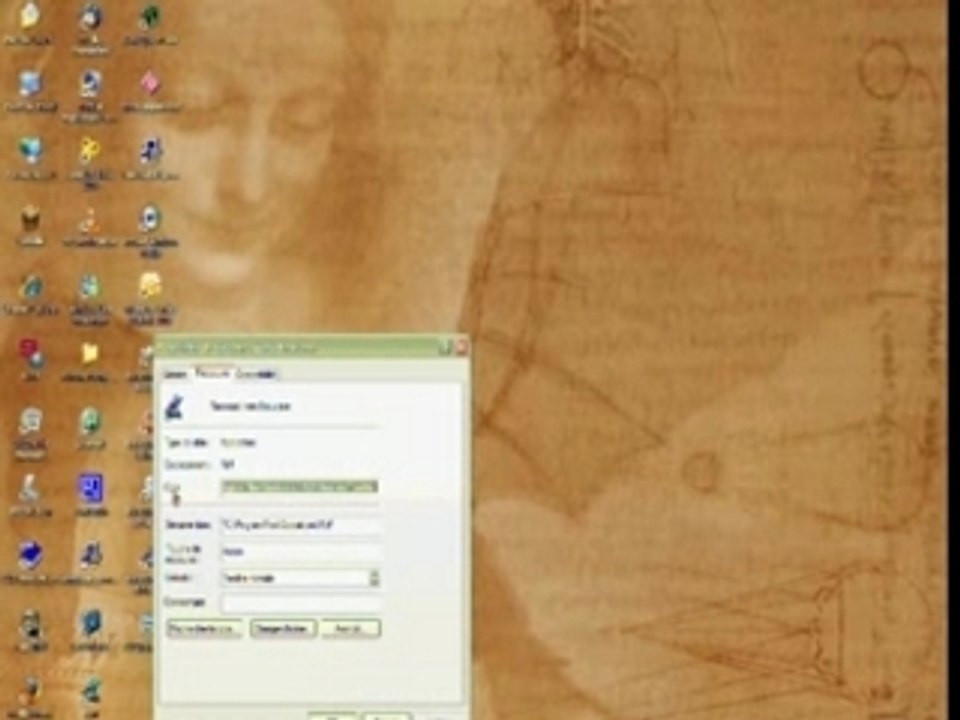Click the green-highlighted Target path field
Viewport: 960px width, 720px height.
pos(299,487)
